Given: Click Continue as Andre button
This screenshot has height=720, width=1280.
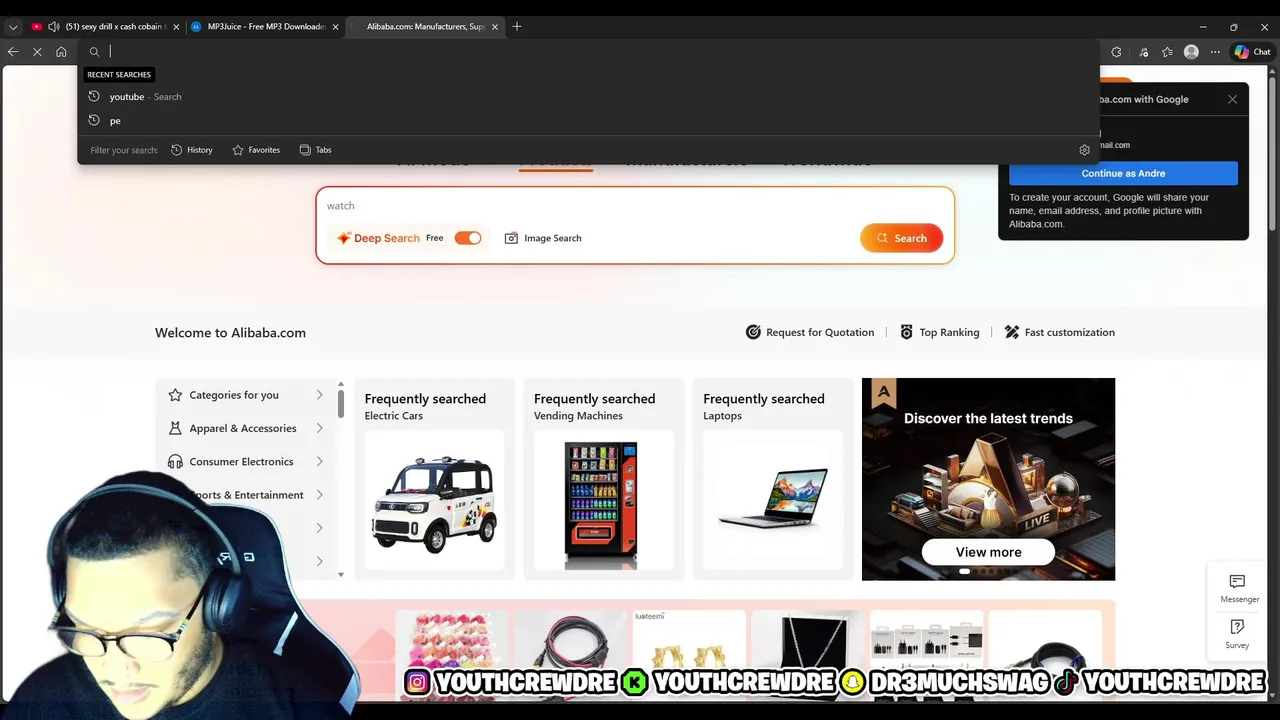Looking at the screenshot, I should [1123, 173].
